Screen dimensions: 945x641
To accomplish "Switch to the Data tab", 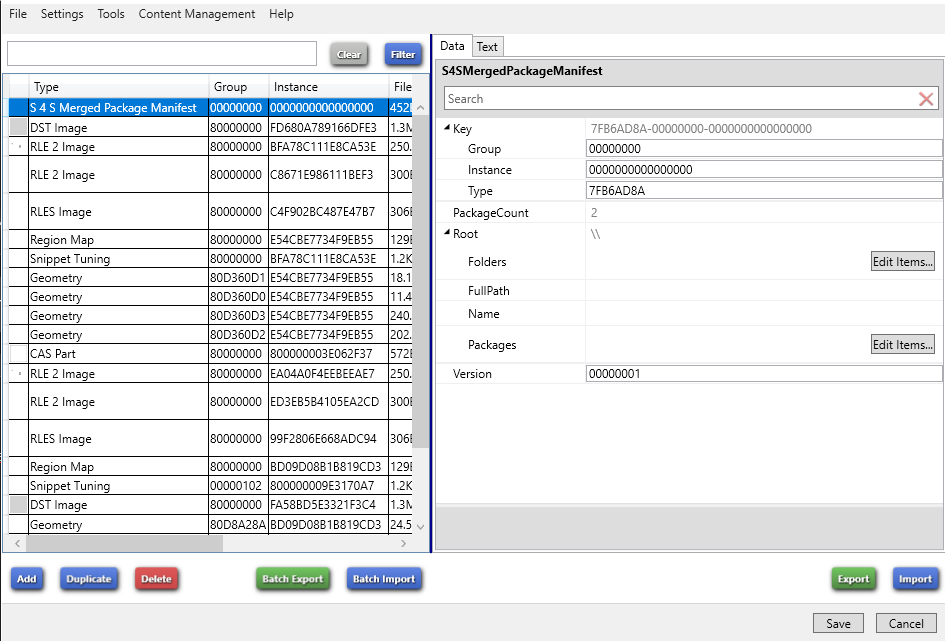I will click(452, 46).
